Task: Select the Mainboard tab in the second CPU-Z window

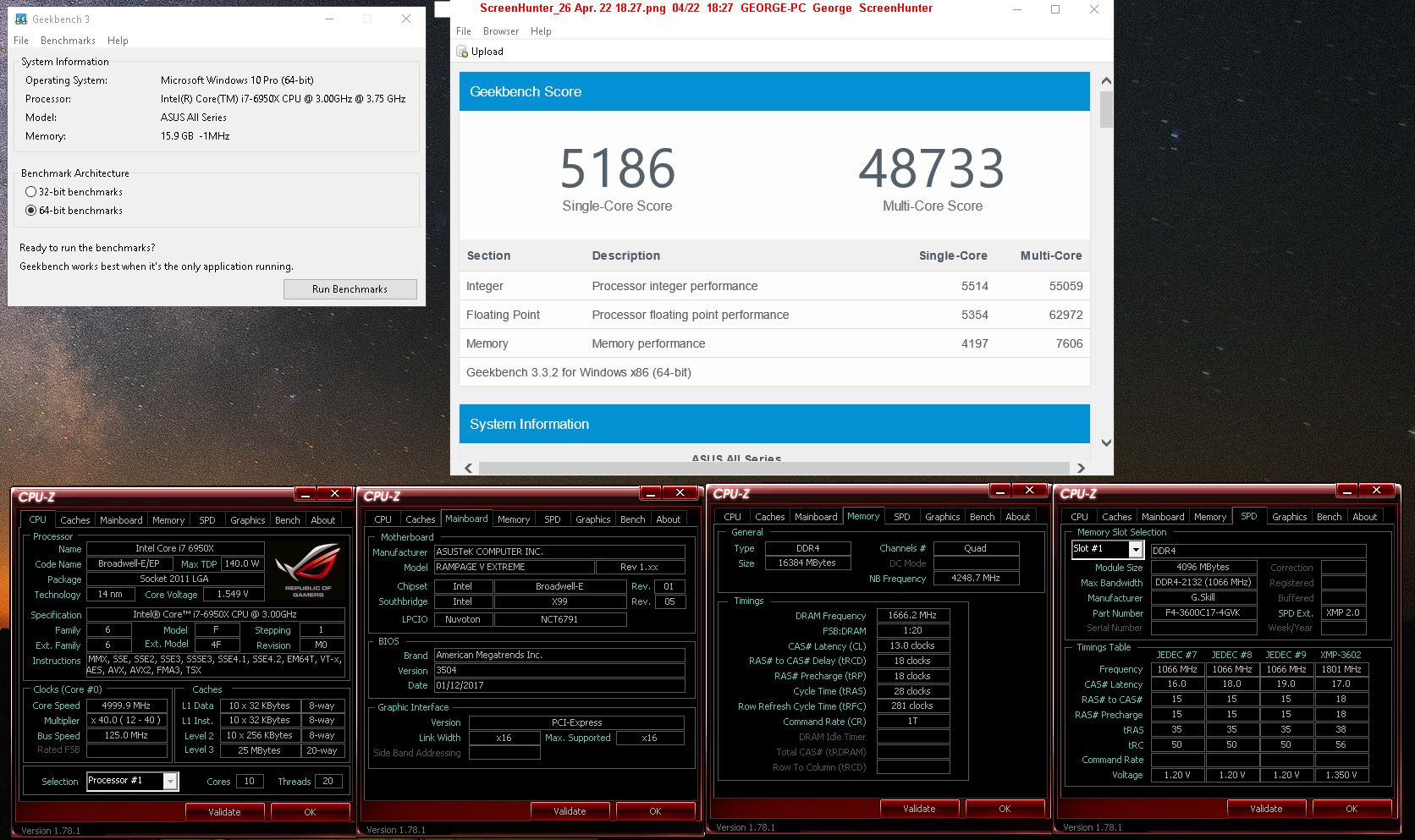Action: (466, 519)
